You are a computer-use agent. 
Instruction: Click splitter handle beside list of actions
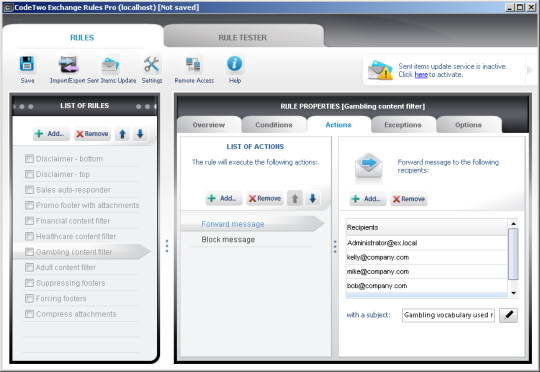tap(335, 247)
